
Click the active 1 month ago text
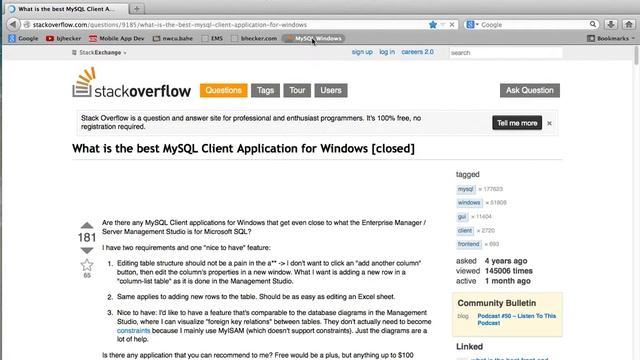pos(493,281)
